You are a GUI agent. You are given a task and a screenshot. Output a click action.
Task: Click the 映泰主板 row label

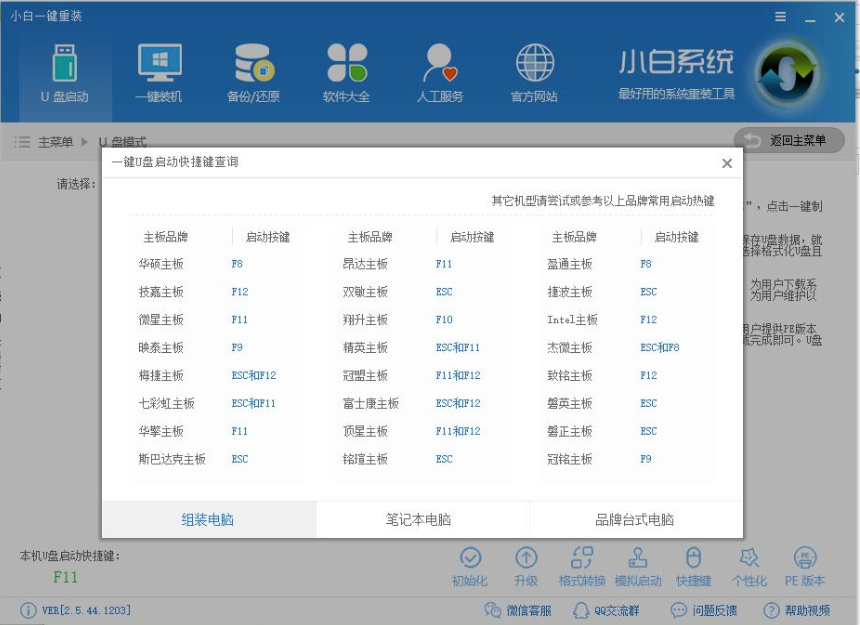[161, 348]
